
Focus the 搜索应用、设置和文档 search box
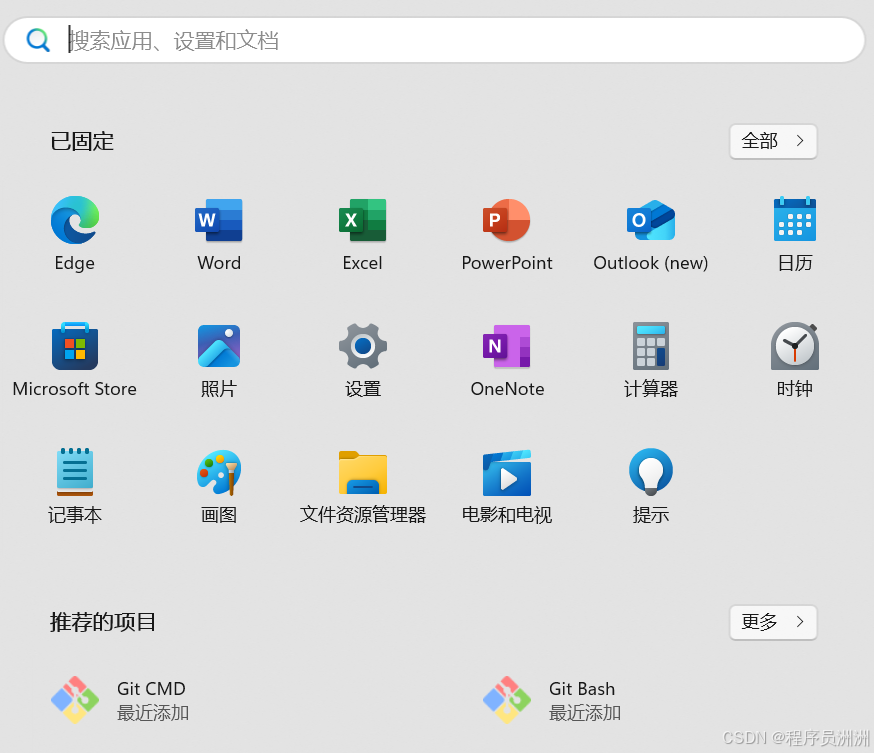coord(435,40)
